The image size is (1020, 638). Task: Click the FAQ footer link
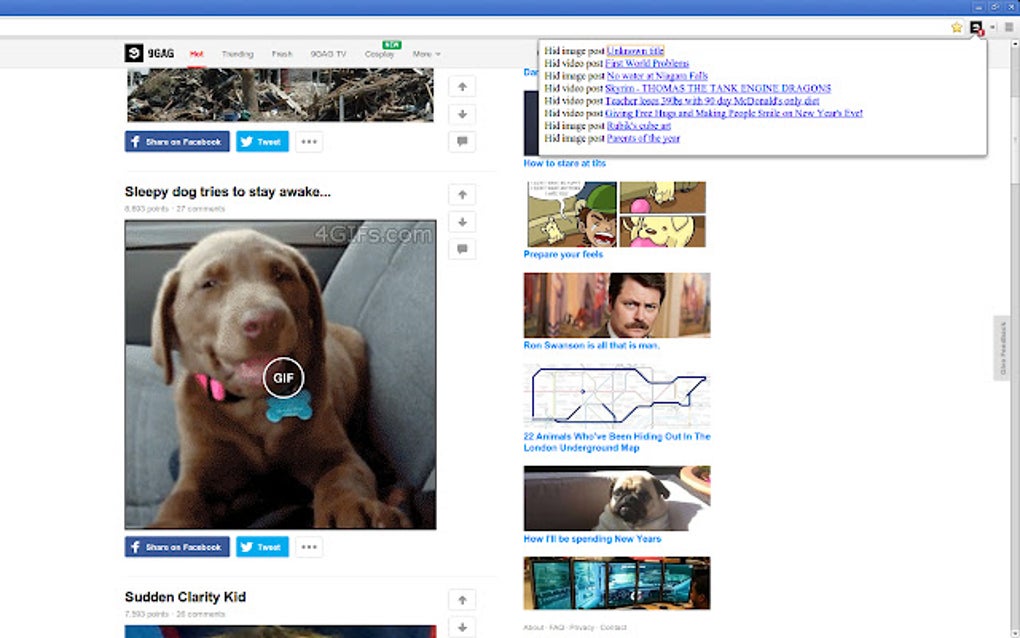pos(558,629)
